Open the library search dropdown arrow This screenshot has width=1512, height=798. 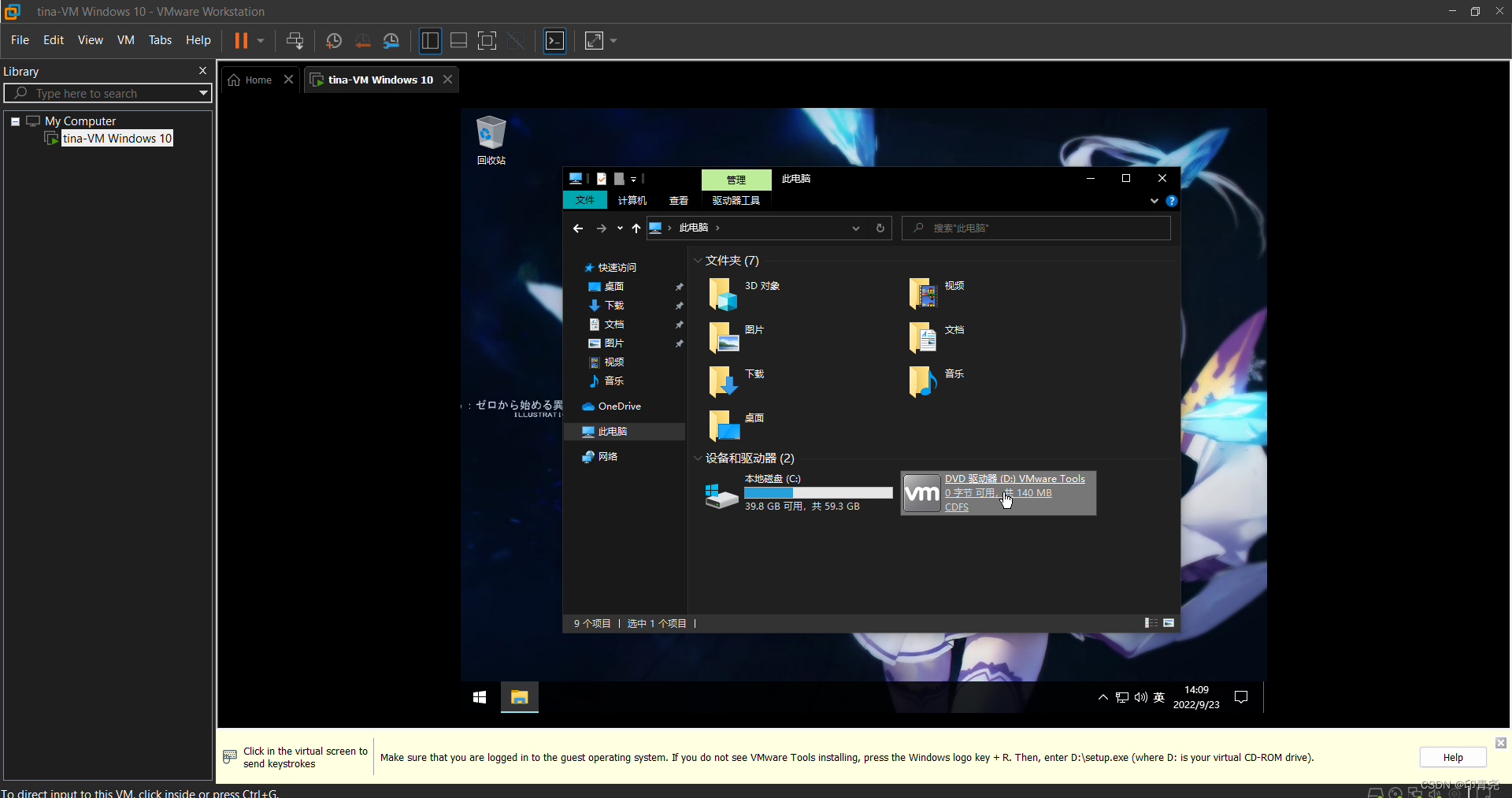tap(203, 93)
